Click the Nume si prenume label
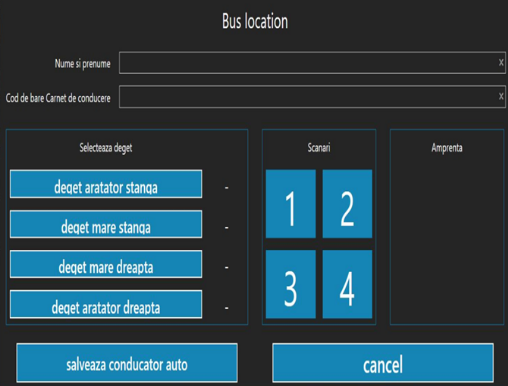This screenshot has height=386, width=508. [82, 63]
